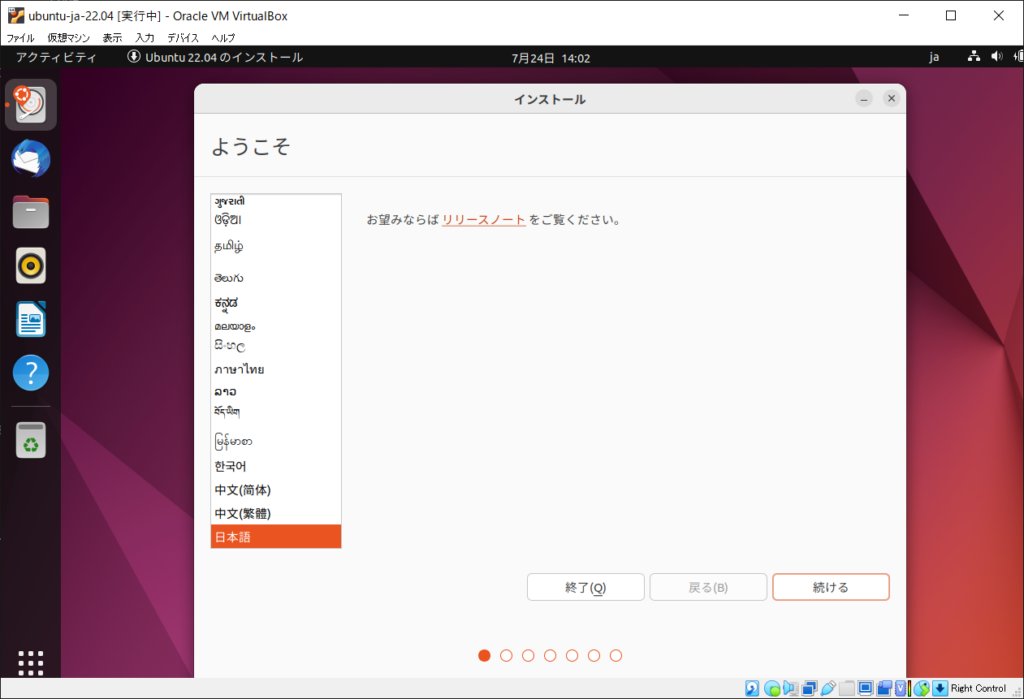Screen dimensions: 1024x699
Task: Select Tibetan in the language list
Action: 276,412
